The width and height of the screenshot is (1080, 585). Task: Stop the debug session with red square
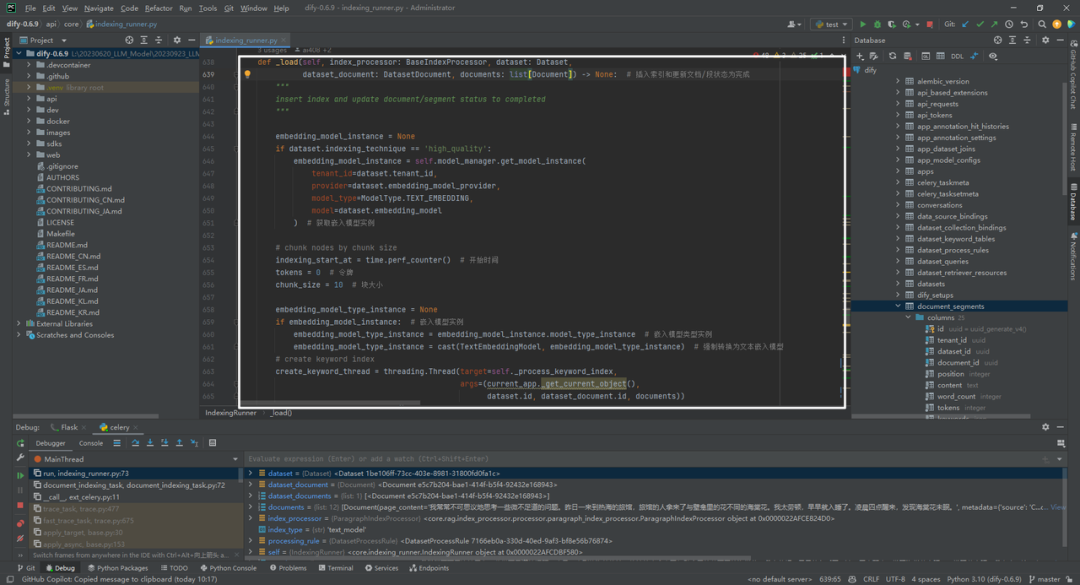[x=20, y=506]
